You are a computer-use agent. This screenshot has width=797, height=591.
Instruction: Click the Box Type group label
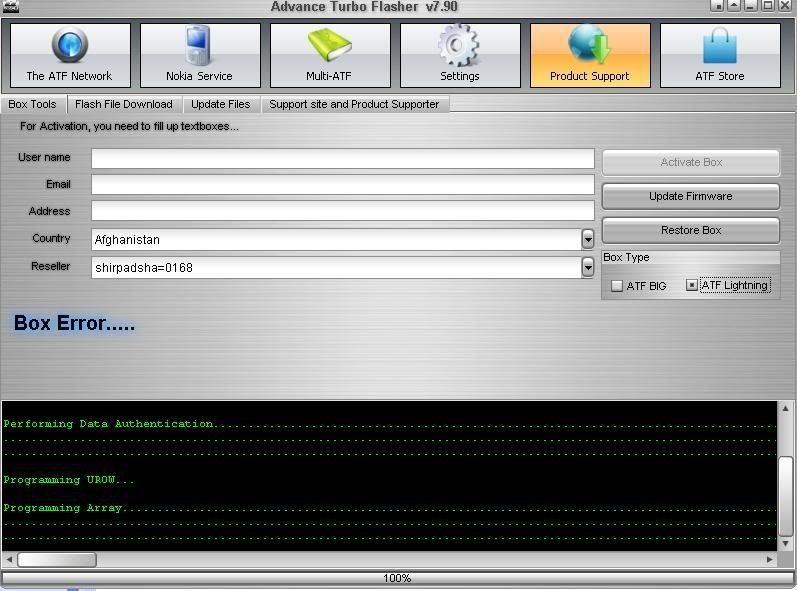626,257
